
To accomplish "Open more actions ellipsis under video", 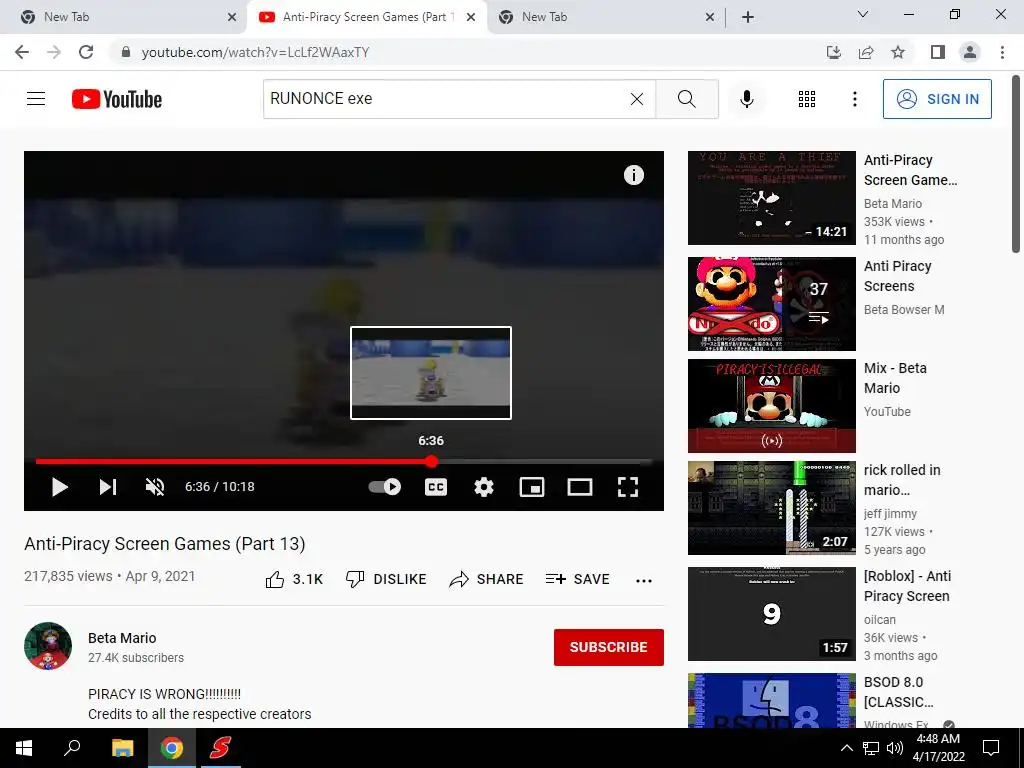I will [644, 581].
